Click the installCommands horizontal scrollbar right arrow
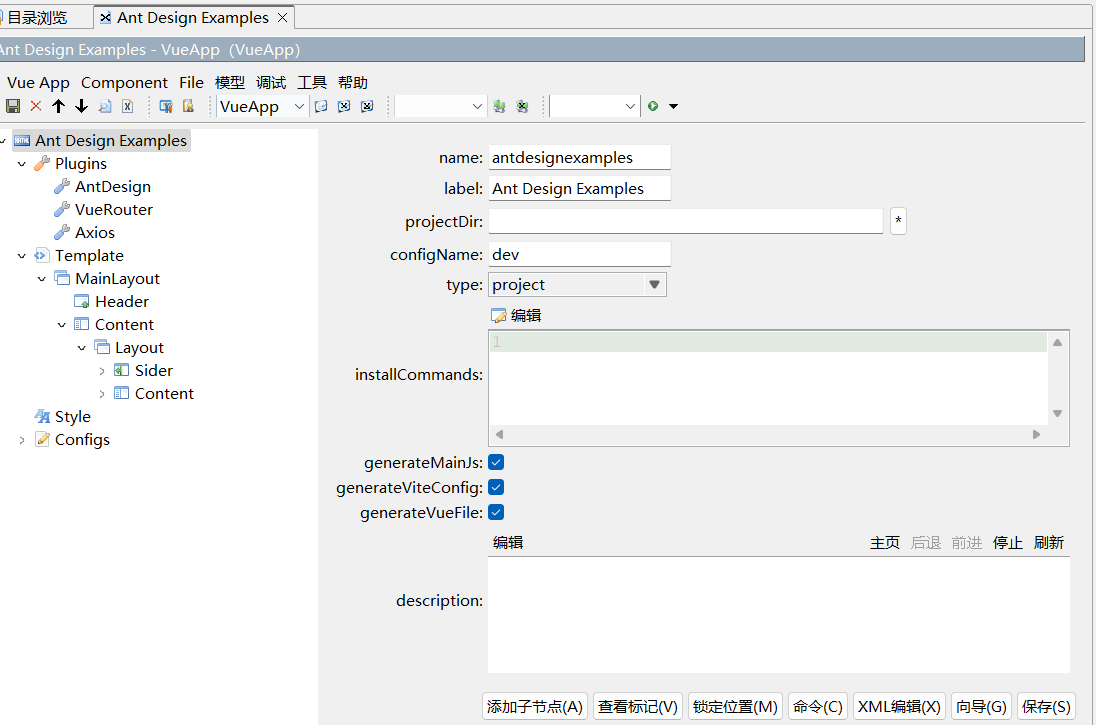This screenshot has width=1096, height=725. click(x=1037, y=435)
